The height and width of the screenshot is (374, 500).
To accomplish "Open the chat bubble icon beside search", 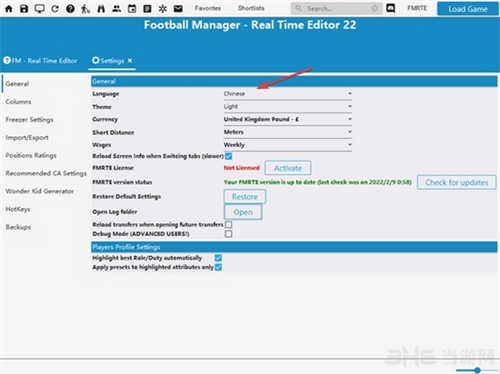I will point(390,8).
